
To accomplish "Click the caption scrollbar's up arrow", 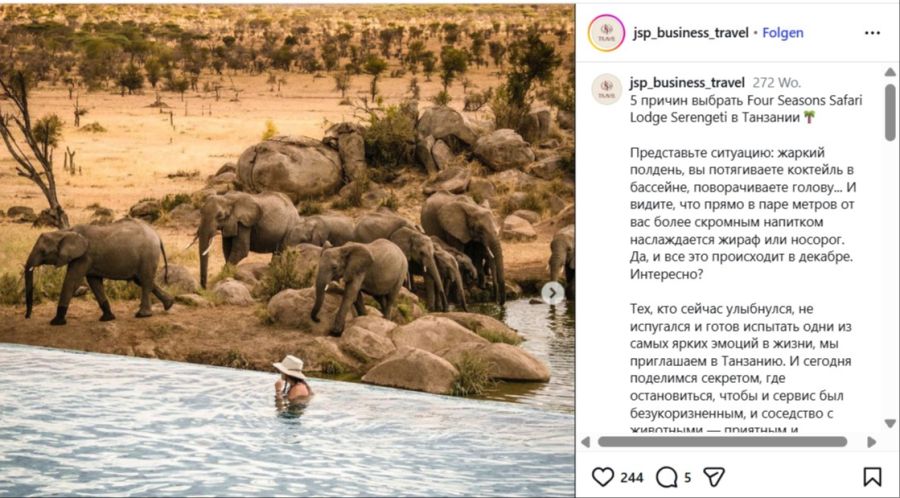I will point(889,73).
